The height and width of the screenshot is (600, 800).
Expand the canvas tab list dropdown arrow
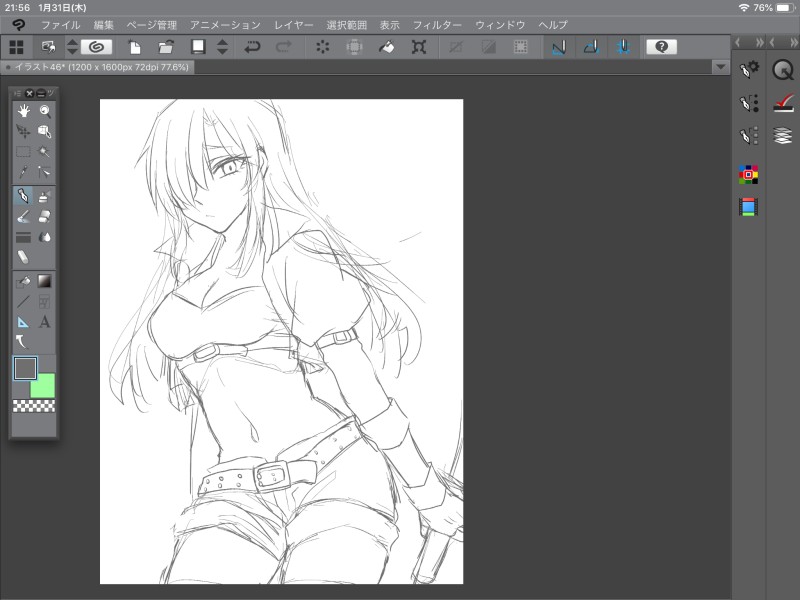720,67
